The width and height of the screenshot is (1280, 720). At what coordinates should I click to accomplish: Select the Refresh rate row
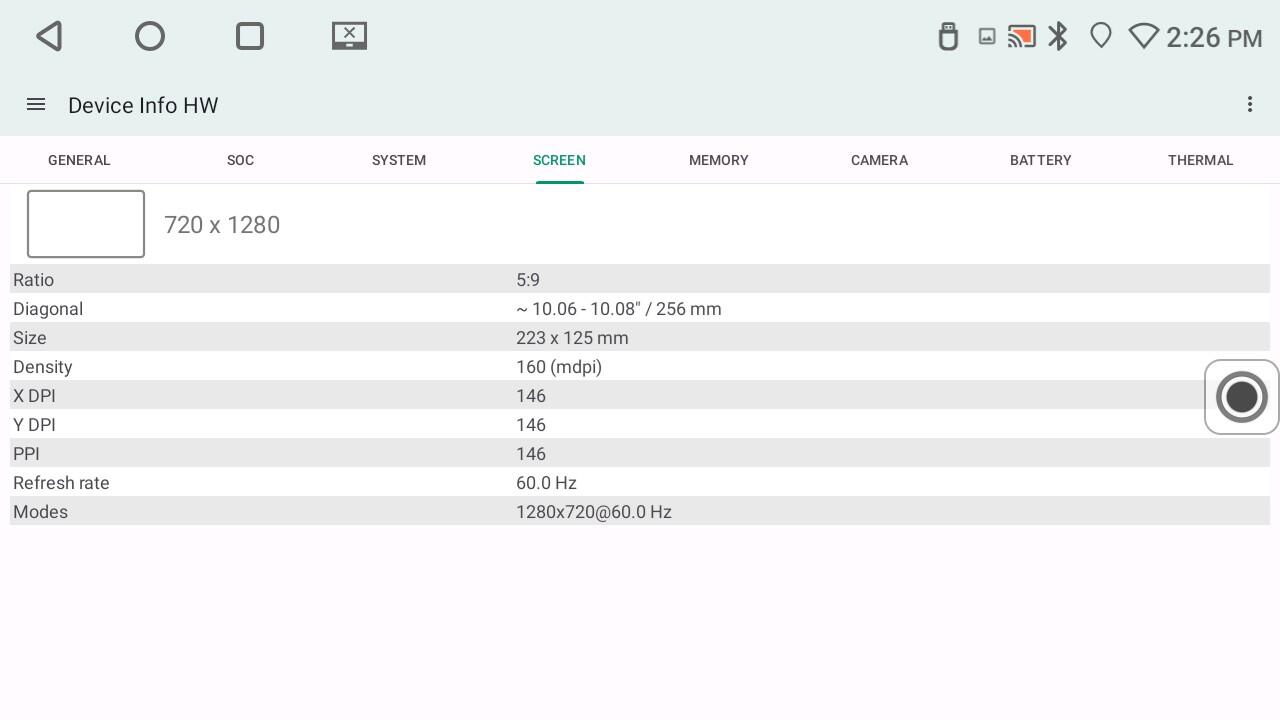point(640,483)
